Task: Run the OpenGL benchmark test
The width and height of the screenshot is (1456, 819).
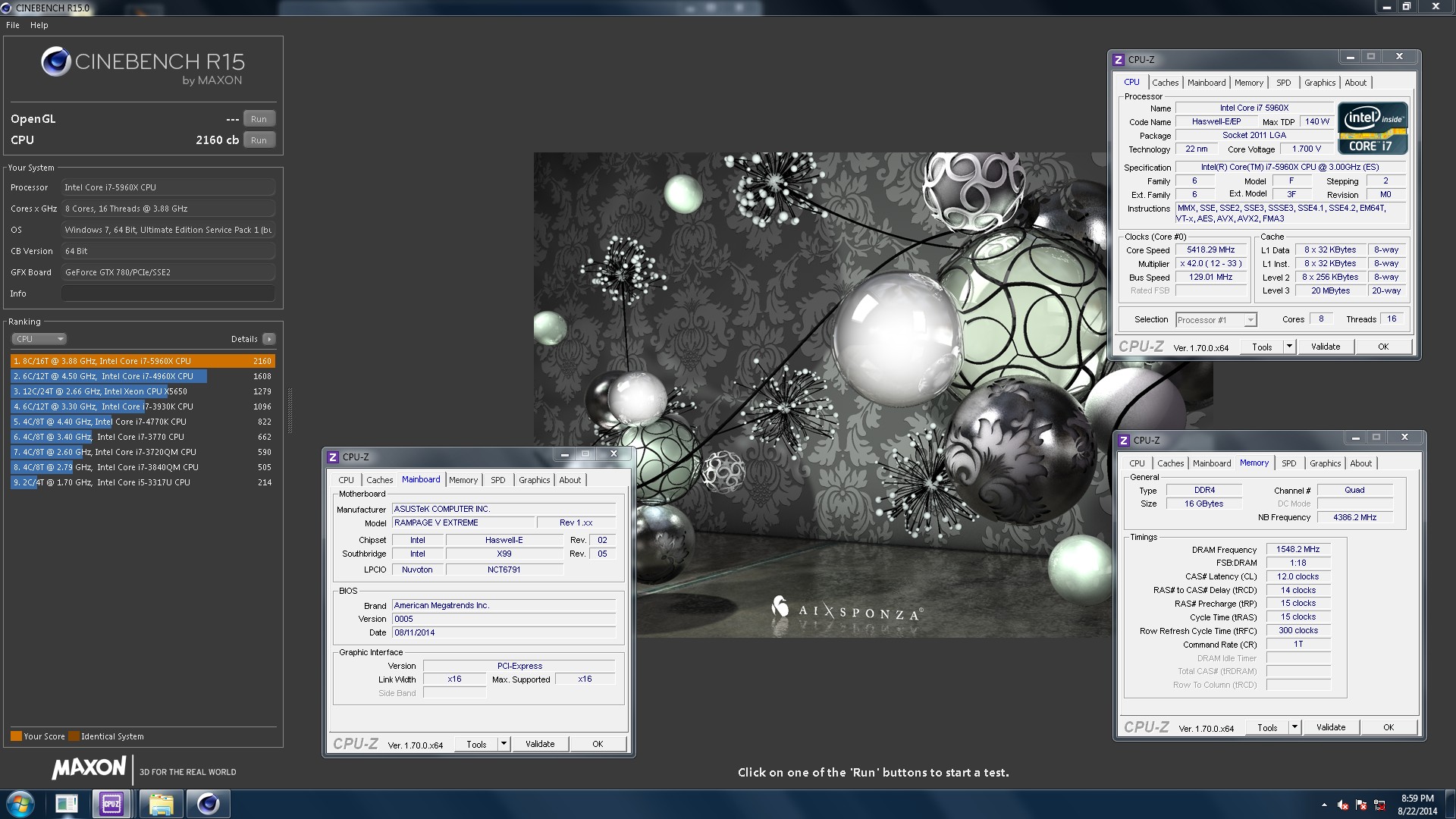Action: [259, 119]
